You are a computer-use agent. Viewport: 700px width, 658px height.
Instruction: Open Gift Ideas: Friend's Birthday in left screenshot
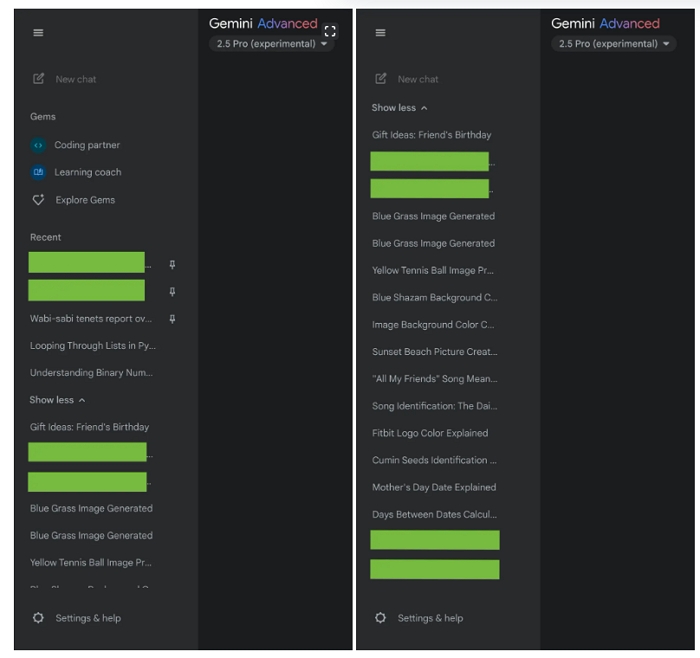click(90, 427)
